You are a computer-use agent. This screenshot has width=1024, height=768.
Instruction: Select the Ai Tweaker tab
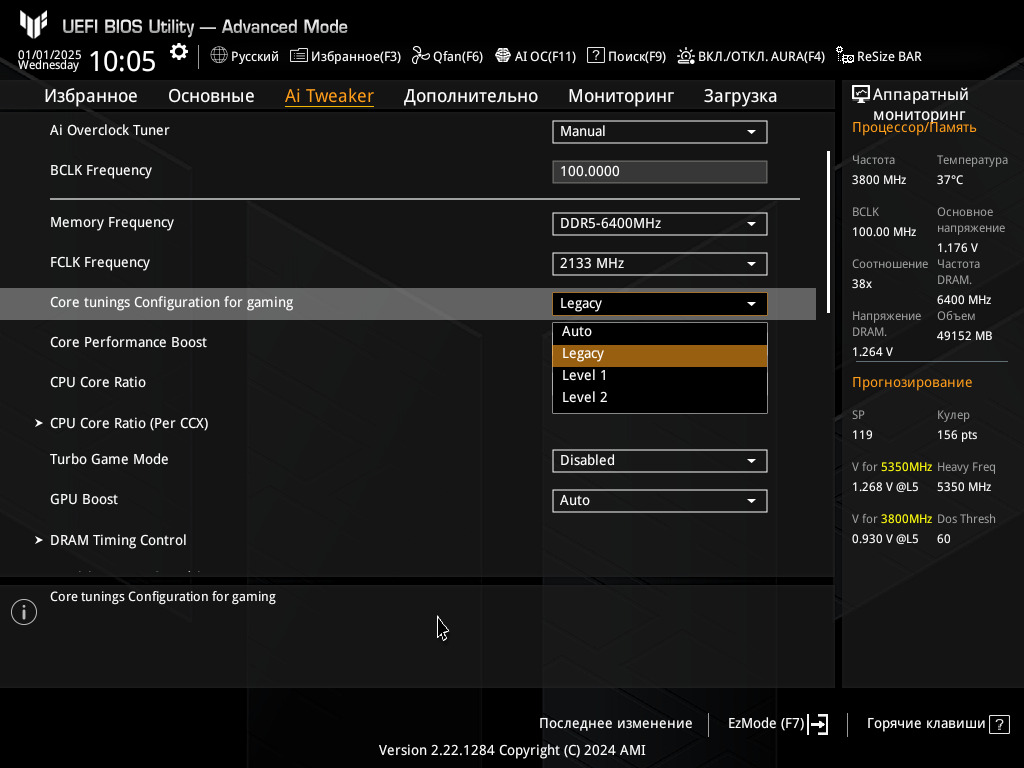pyautogui.click(x=329, y=96)
